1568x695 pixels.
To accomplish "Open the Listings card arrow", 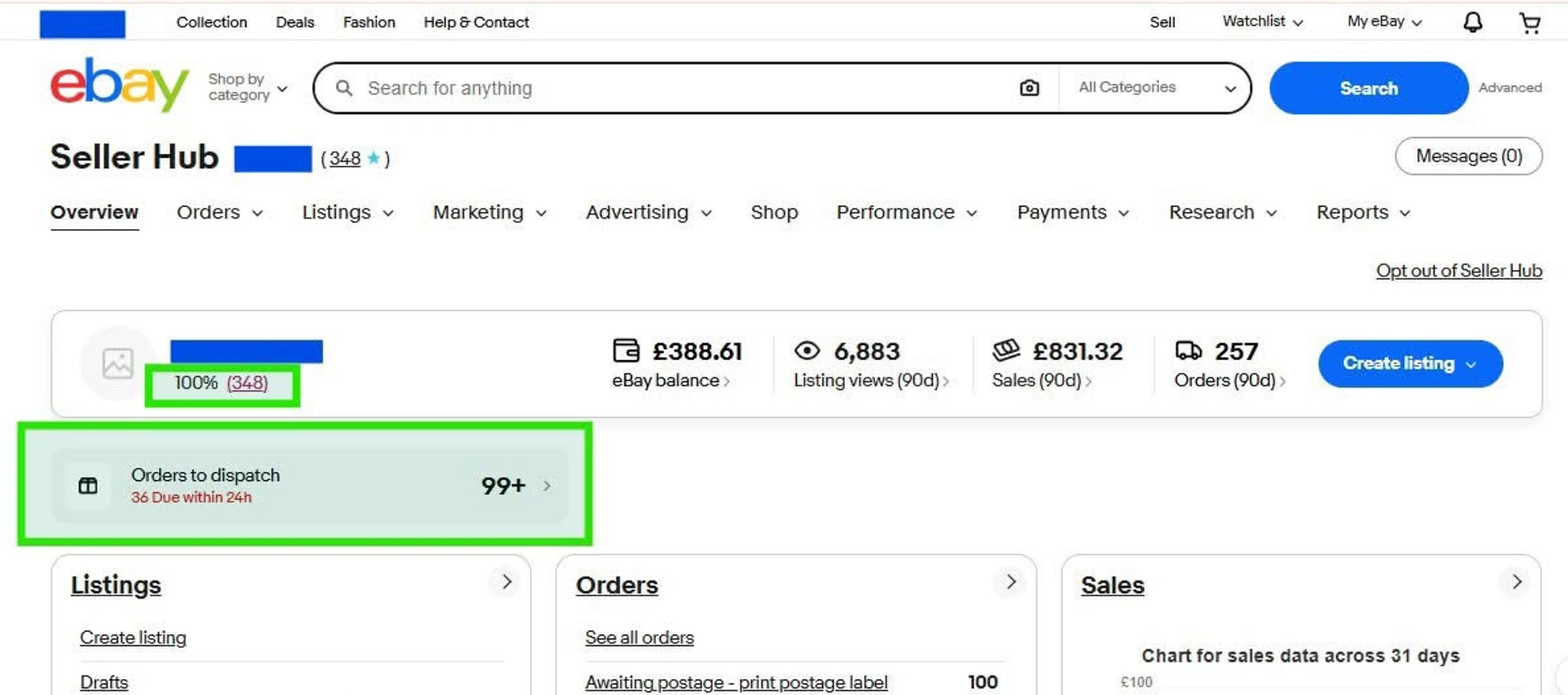I will 507,582.
